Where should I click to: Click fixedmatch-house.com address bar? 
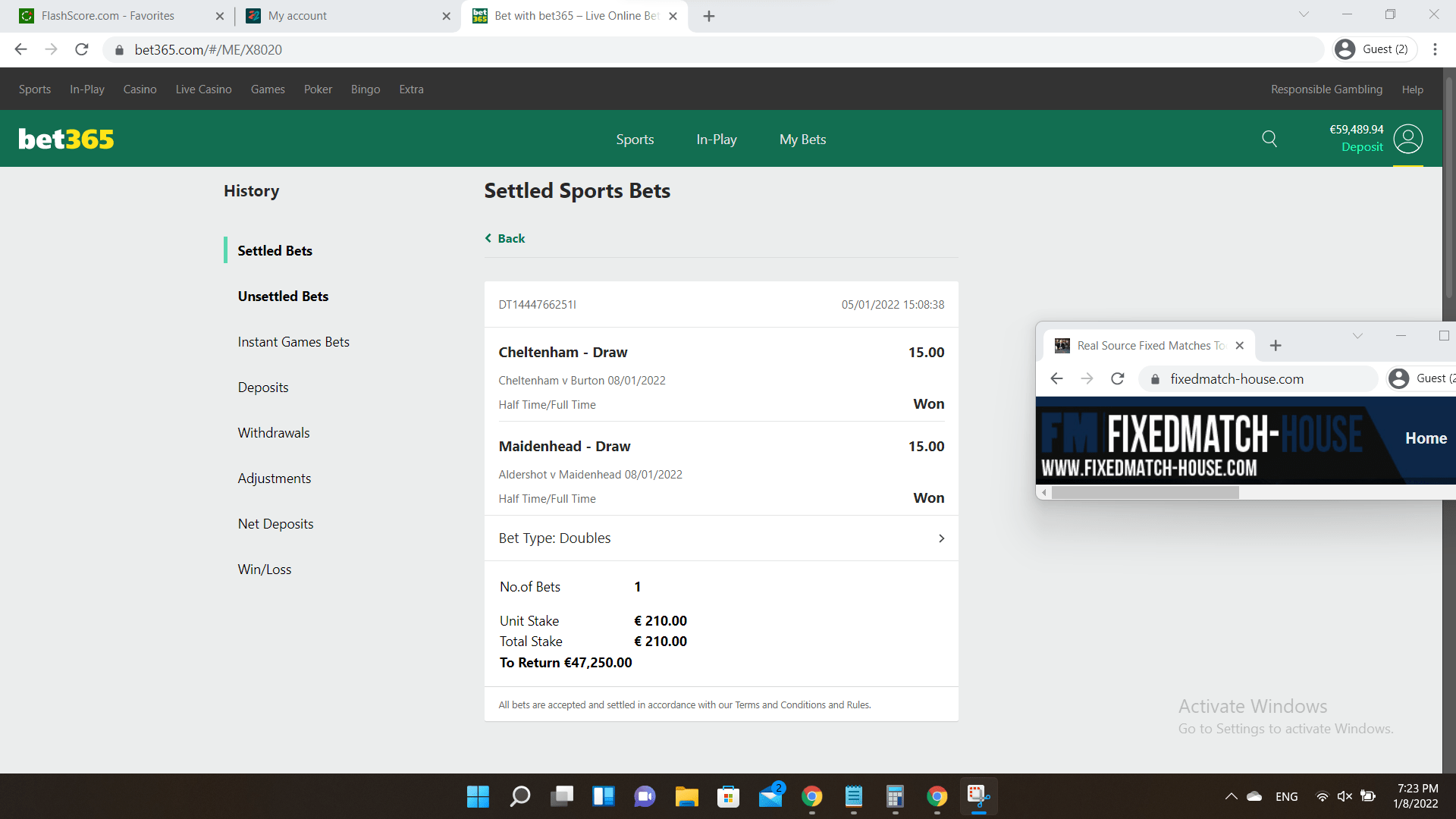pyautogui.click(x=1258, y=378)
